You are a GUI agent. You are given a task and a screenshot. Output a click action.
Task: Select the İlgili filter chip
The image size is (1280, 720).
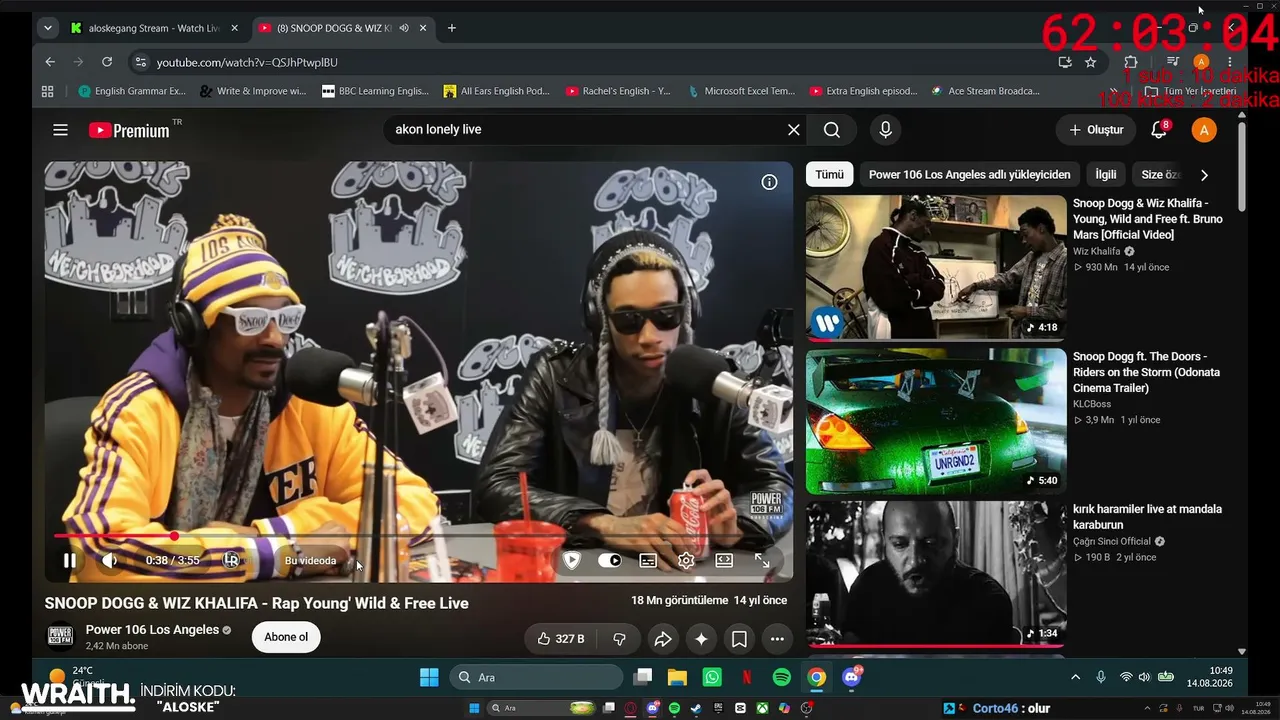point(1106,174)
